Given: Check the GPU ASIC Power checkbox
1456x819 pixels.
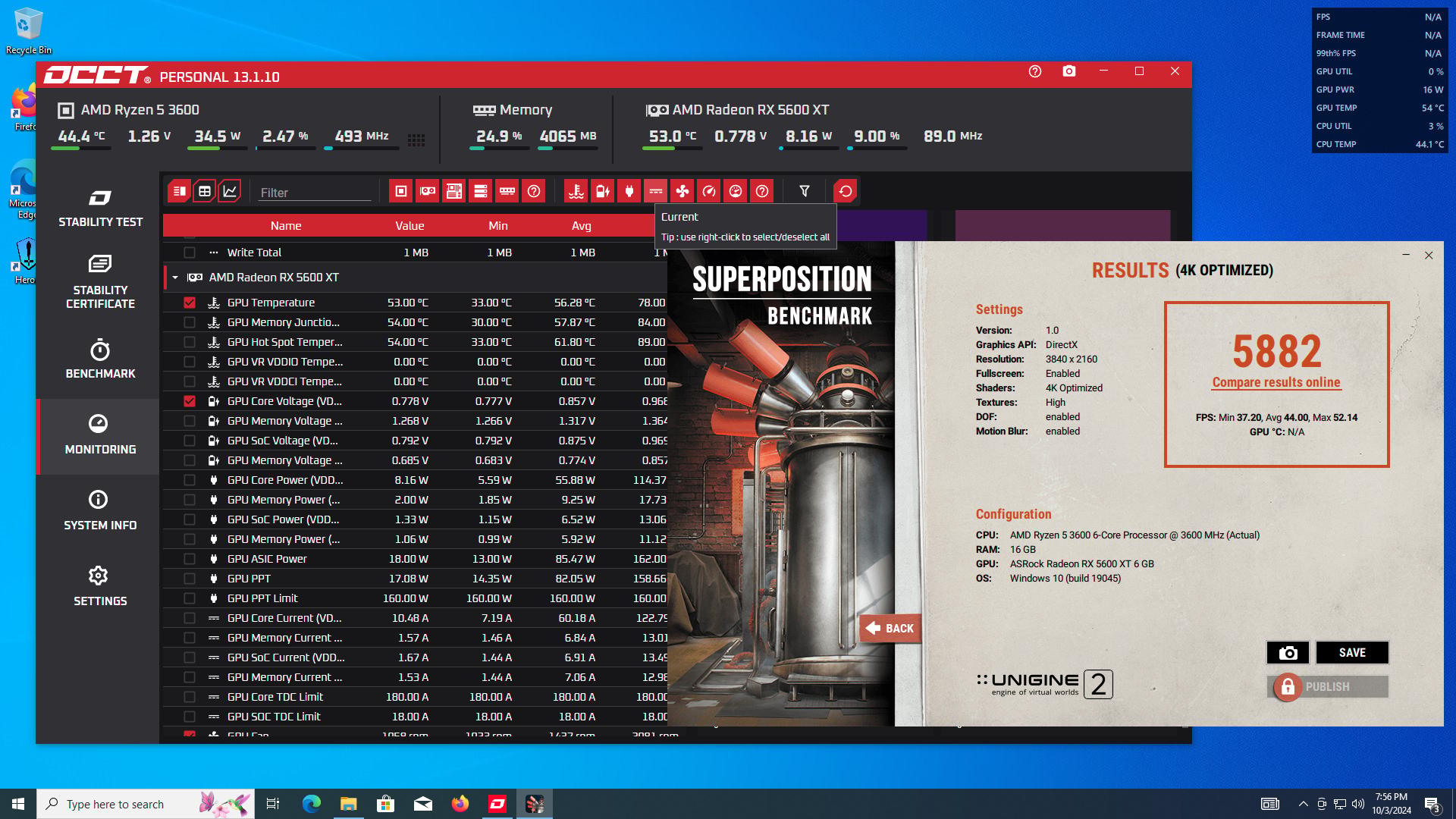Looking at the screenshot, I should point(190,559).
